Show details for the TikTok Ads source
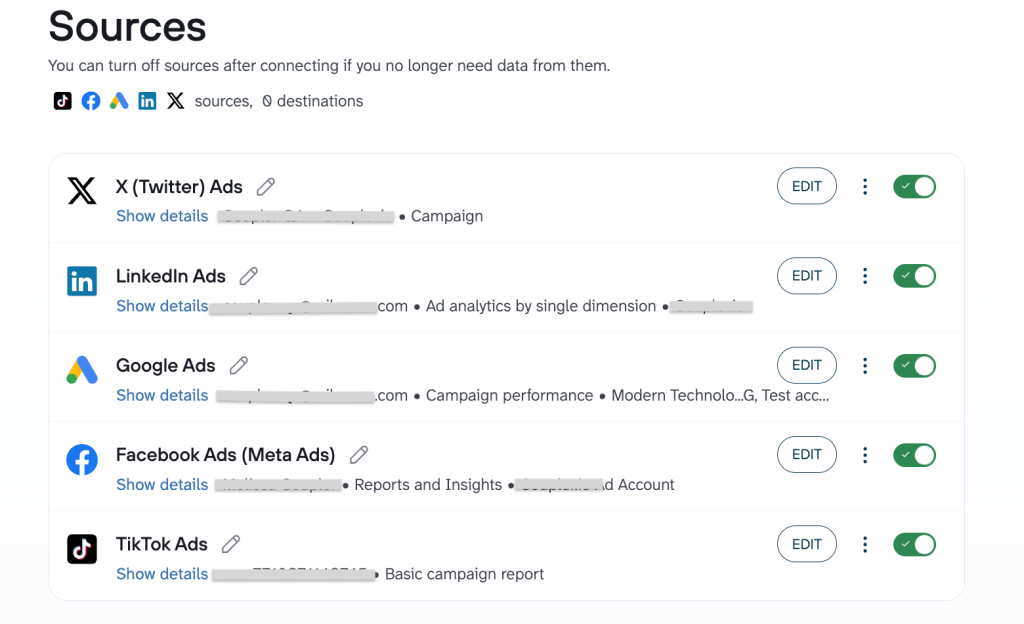The image size is (1024, 624). coord(161,573)
